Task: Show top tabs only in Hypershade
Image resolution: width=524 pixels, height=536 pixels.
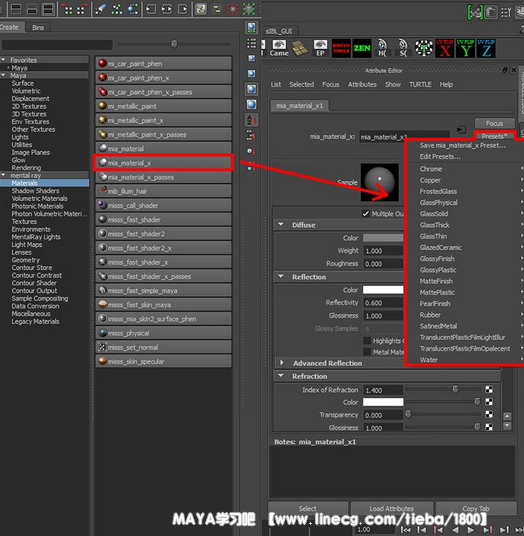Action: click(x=16, y=9)
